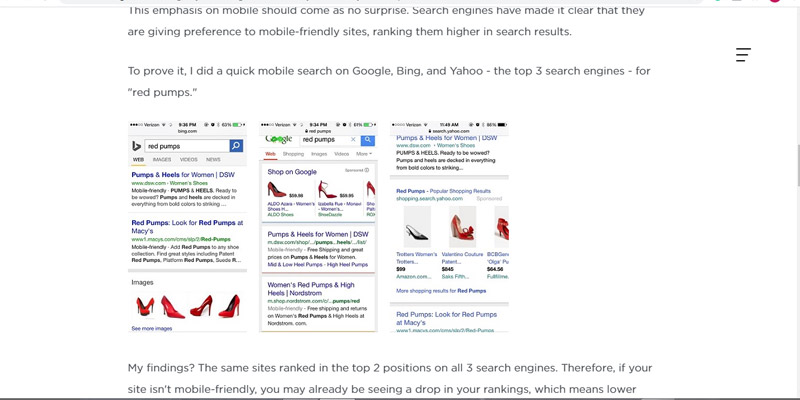Image resolution: width=800 pixels, height=400 pixels.
Task: Clear the Google red pumps search box
Action: pyautogui.click(x=353, y=140)
